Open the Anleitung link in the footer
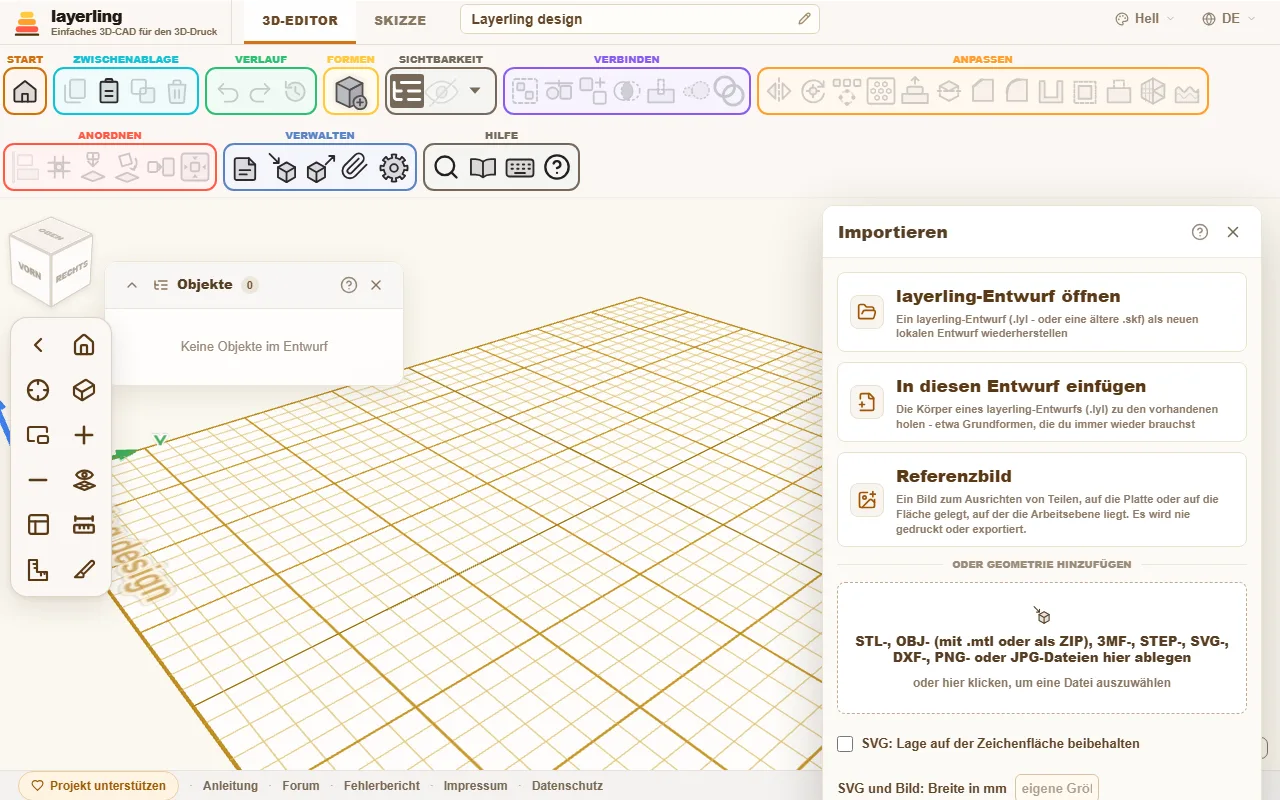Viewport: 1280px width, 800px height. click(230, 786)
